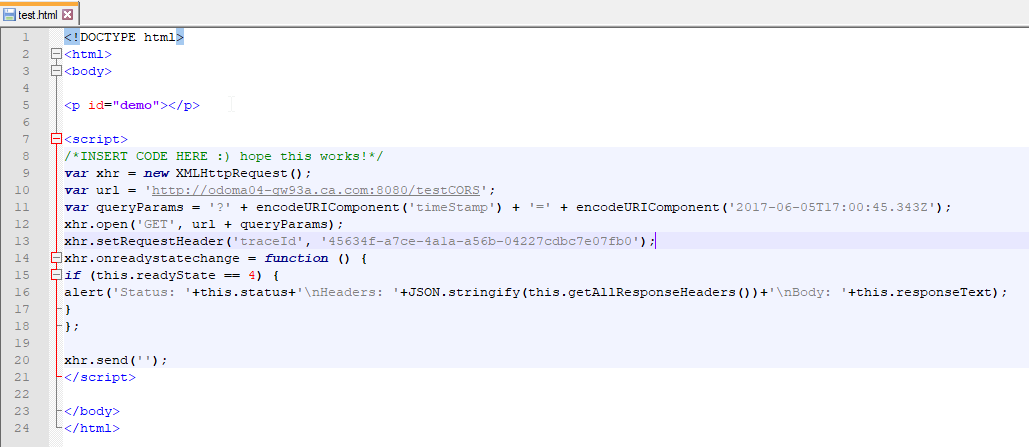Click xhr.open('GET', url + queryParams) line
The image size is (1029, 447).
click(x=204, y=224)
